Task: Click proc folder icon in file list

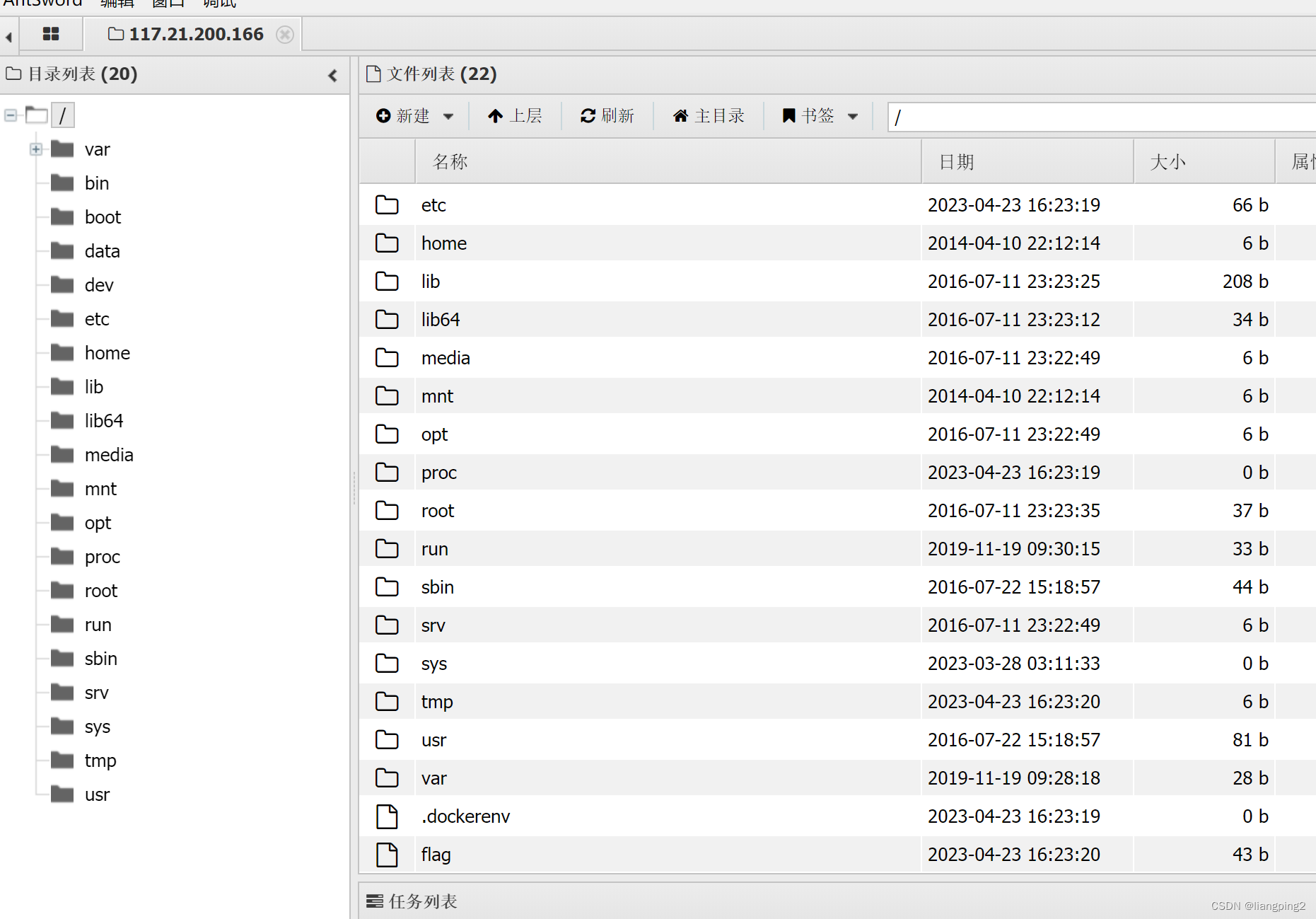Action: pos(387,472)
